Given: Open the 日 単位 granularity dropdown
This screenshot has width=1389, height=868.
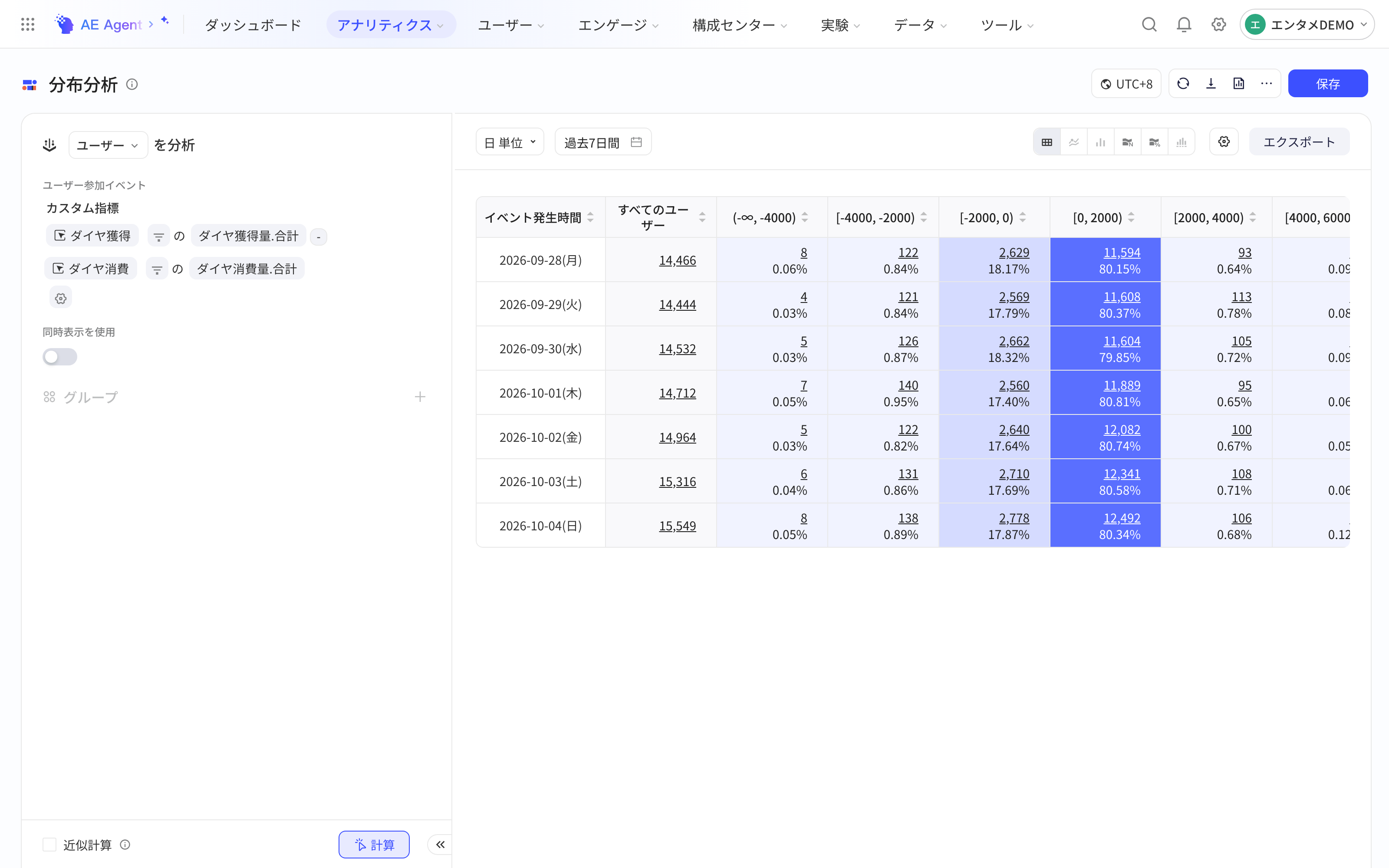Looking at the screenshot, I should click(x=510, y=142).
